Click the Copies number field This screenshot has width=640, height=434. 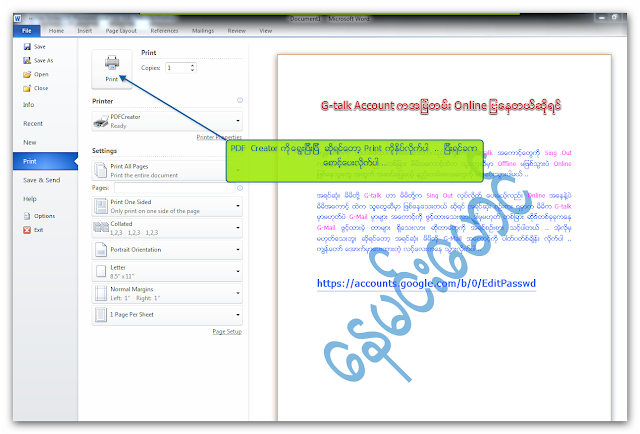click(x=178, y=68)
